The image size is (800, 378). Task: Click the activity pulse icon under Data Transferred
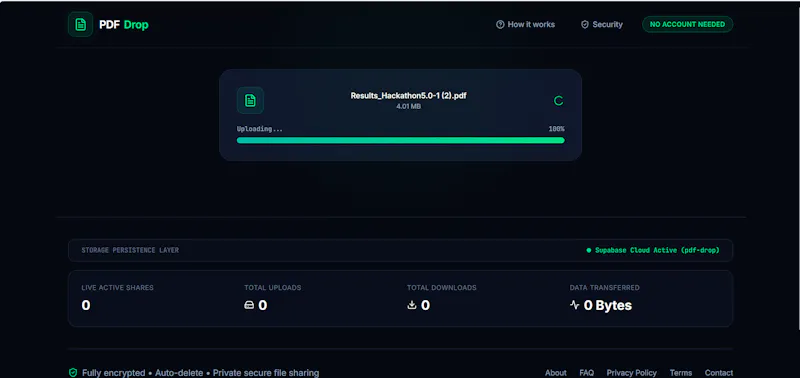[575, 305]
